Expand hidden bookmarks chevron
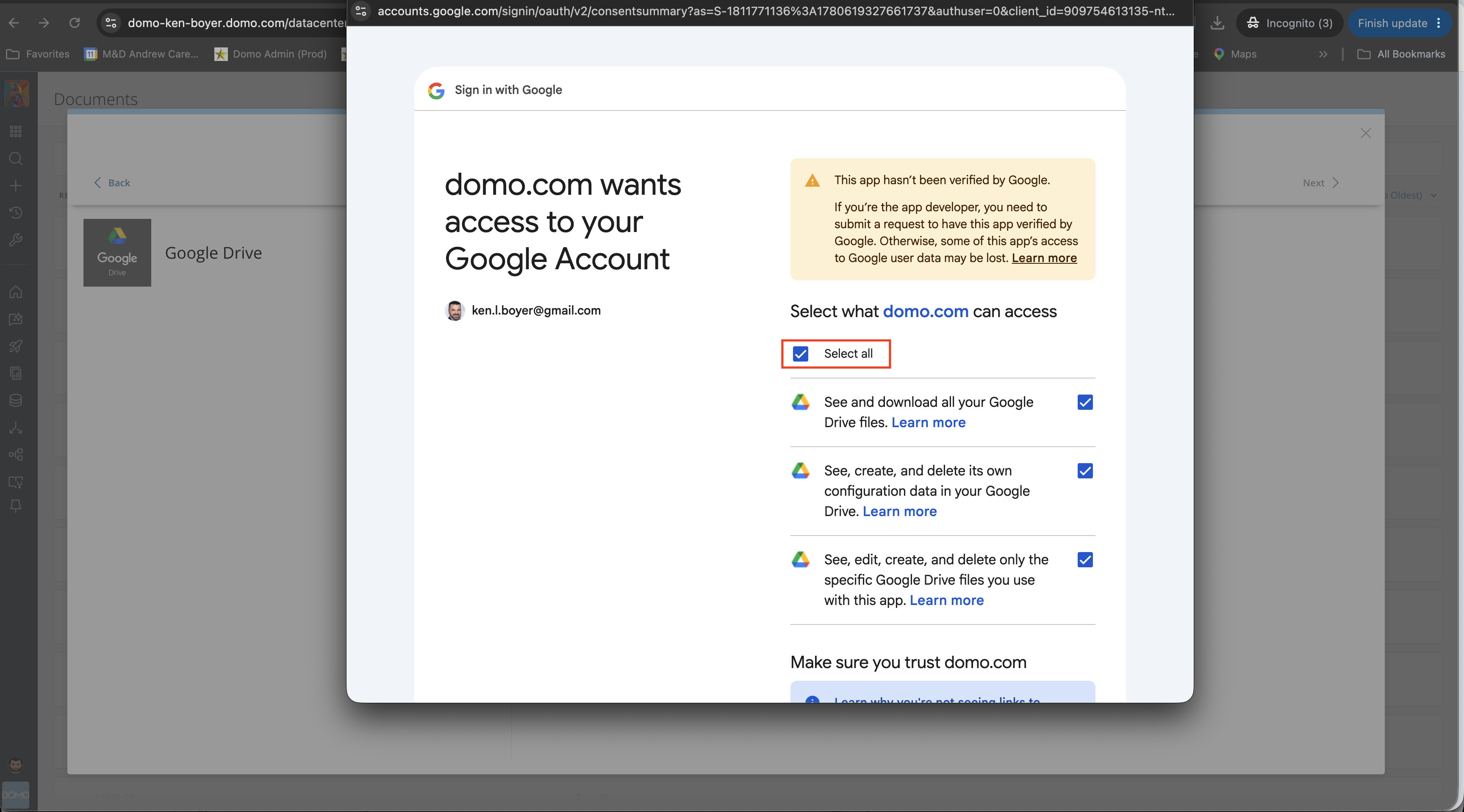Screen dimensions: 1464x812 [1323, 54]
